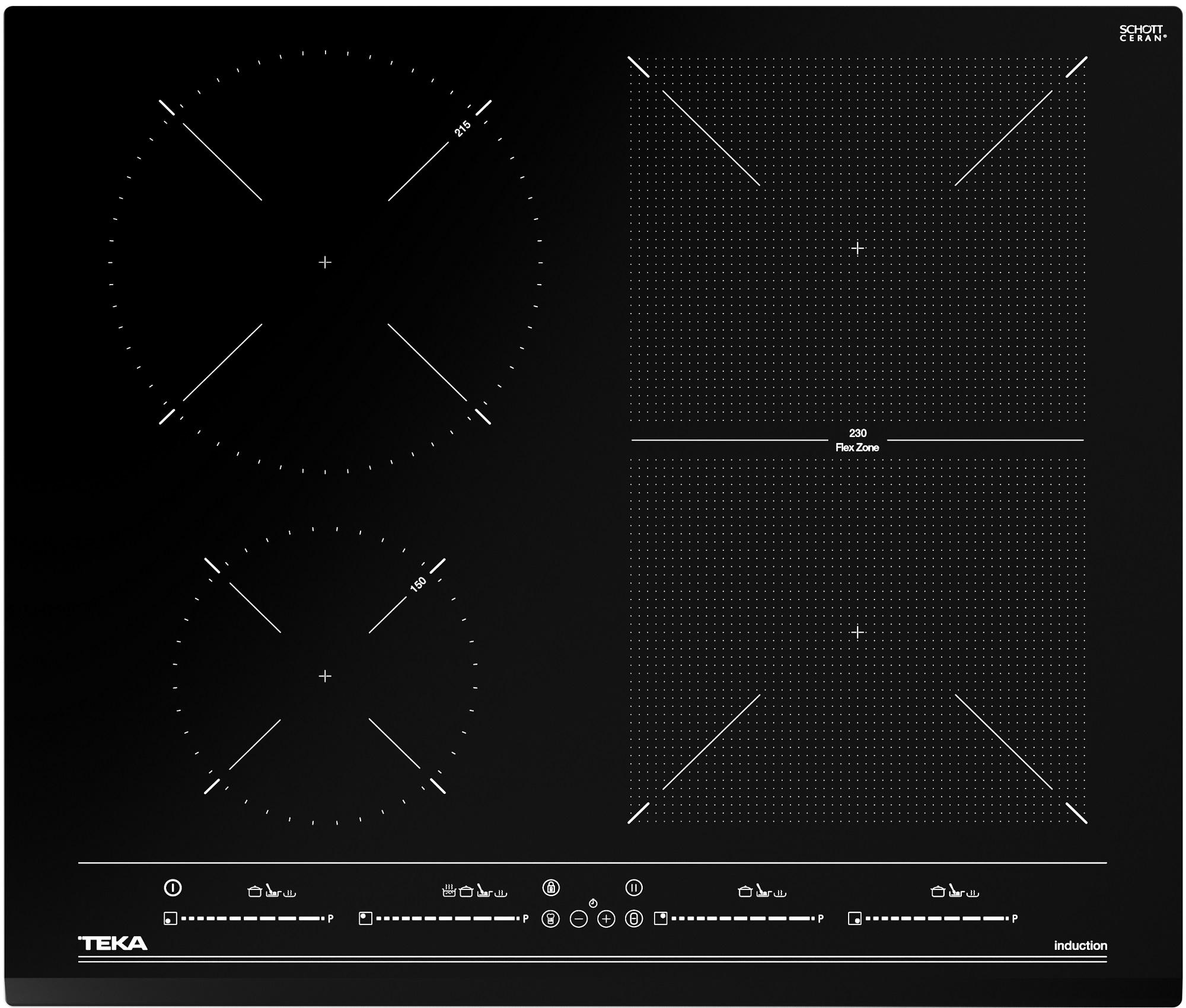
Task: Tap the small timer clock icon
Action: pyautogui.click(x=593, y=903)
